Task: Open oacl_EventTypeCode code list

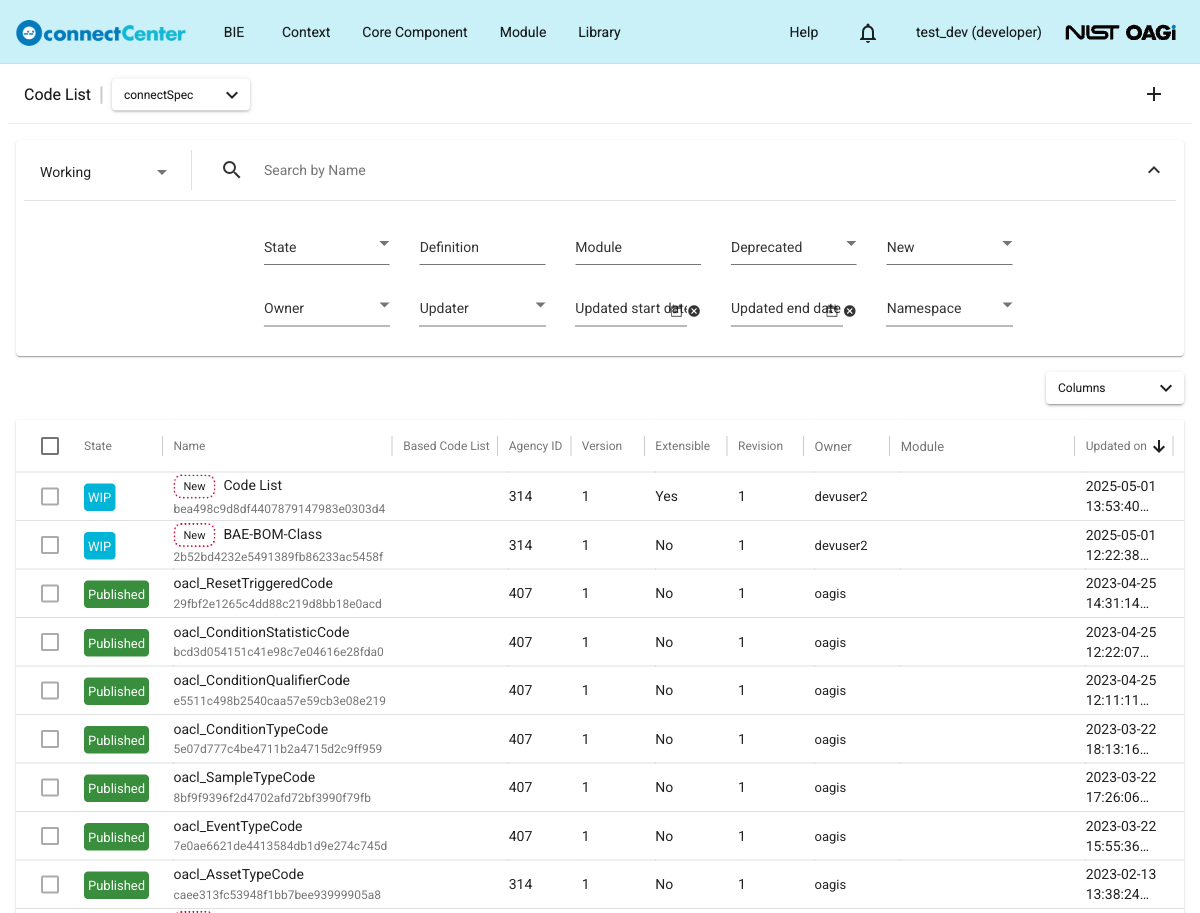Action: pos(238,826)
